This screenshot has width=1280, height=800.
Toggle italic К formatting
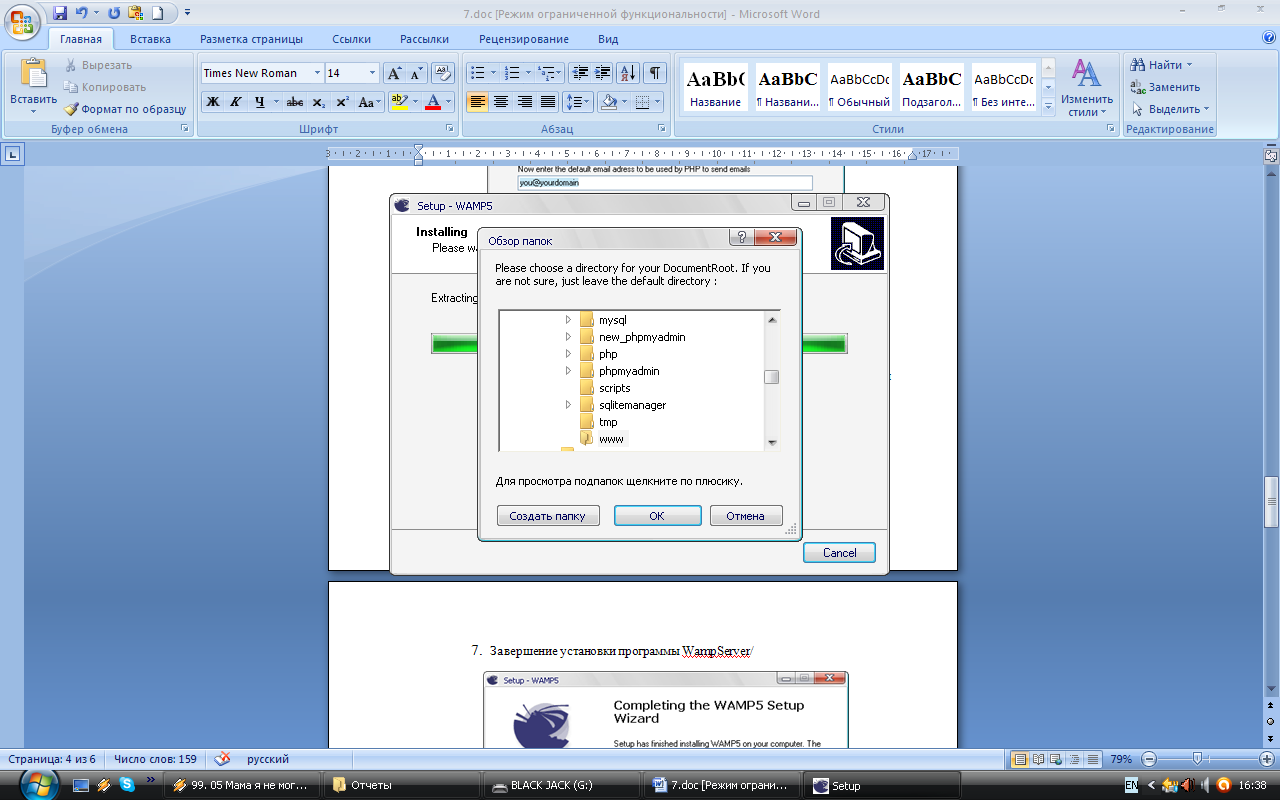236,102
